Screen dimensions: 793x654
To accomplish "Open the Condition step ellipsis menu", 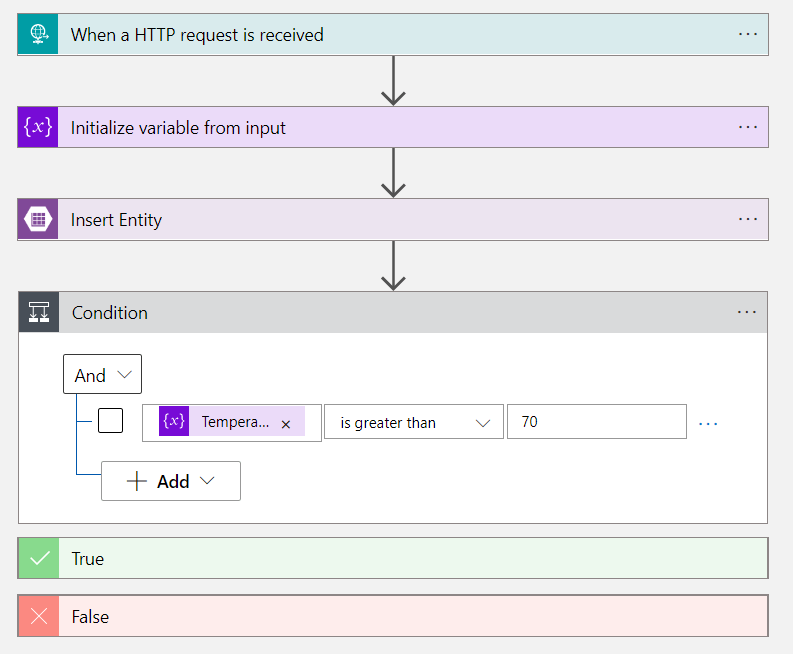I will [x=747, y=312].
